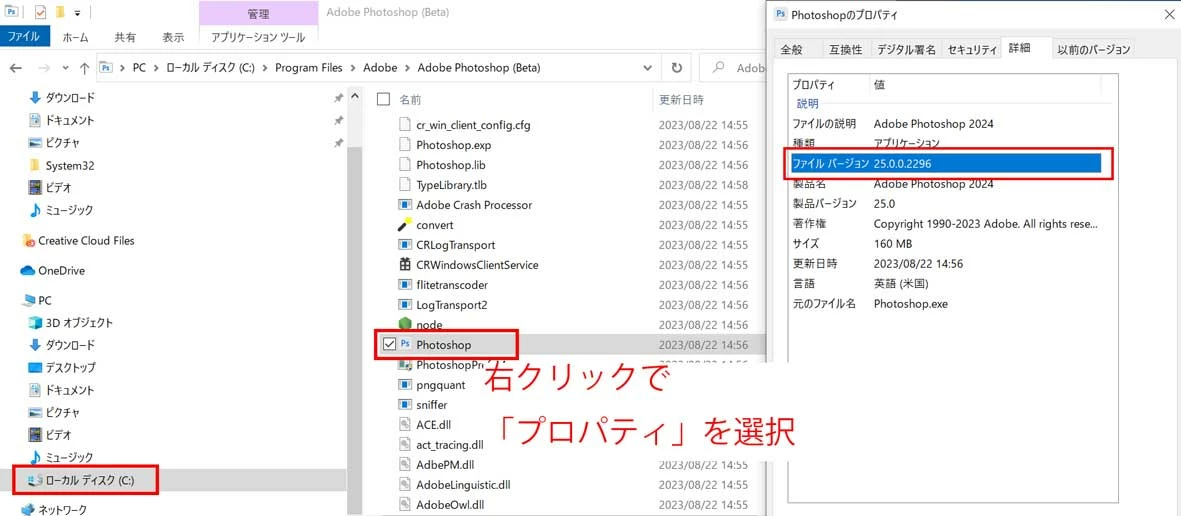
Task: Toggle the select-all checkbox by 名前
Action: point(383,99)
